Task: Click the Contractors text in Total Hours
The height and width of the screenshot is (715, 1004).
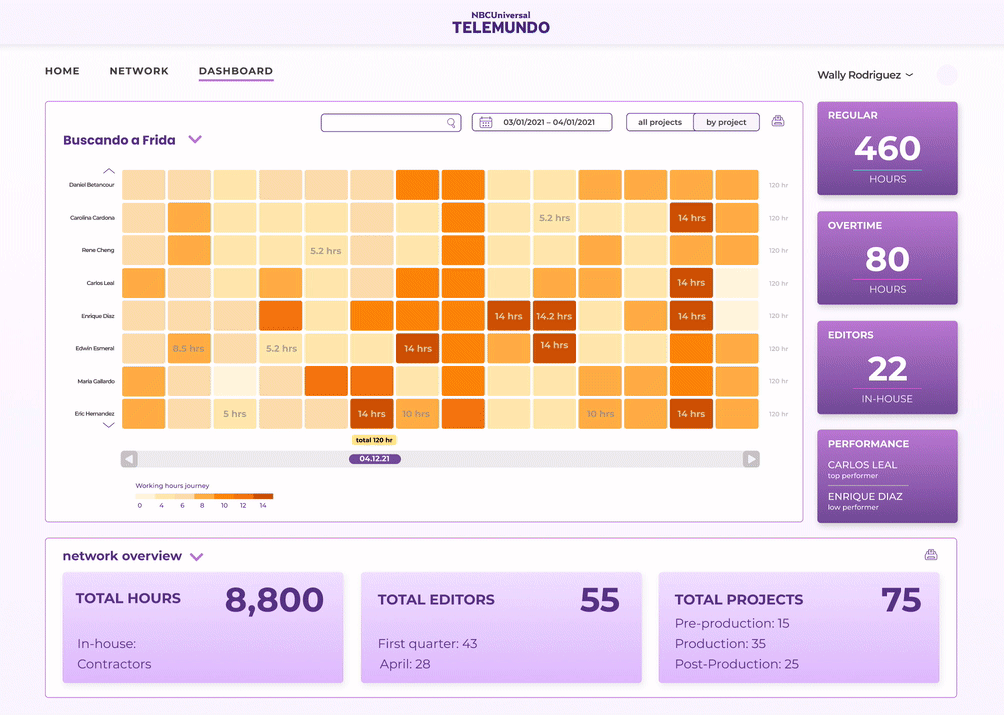Action: 114,664
